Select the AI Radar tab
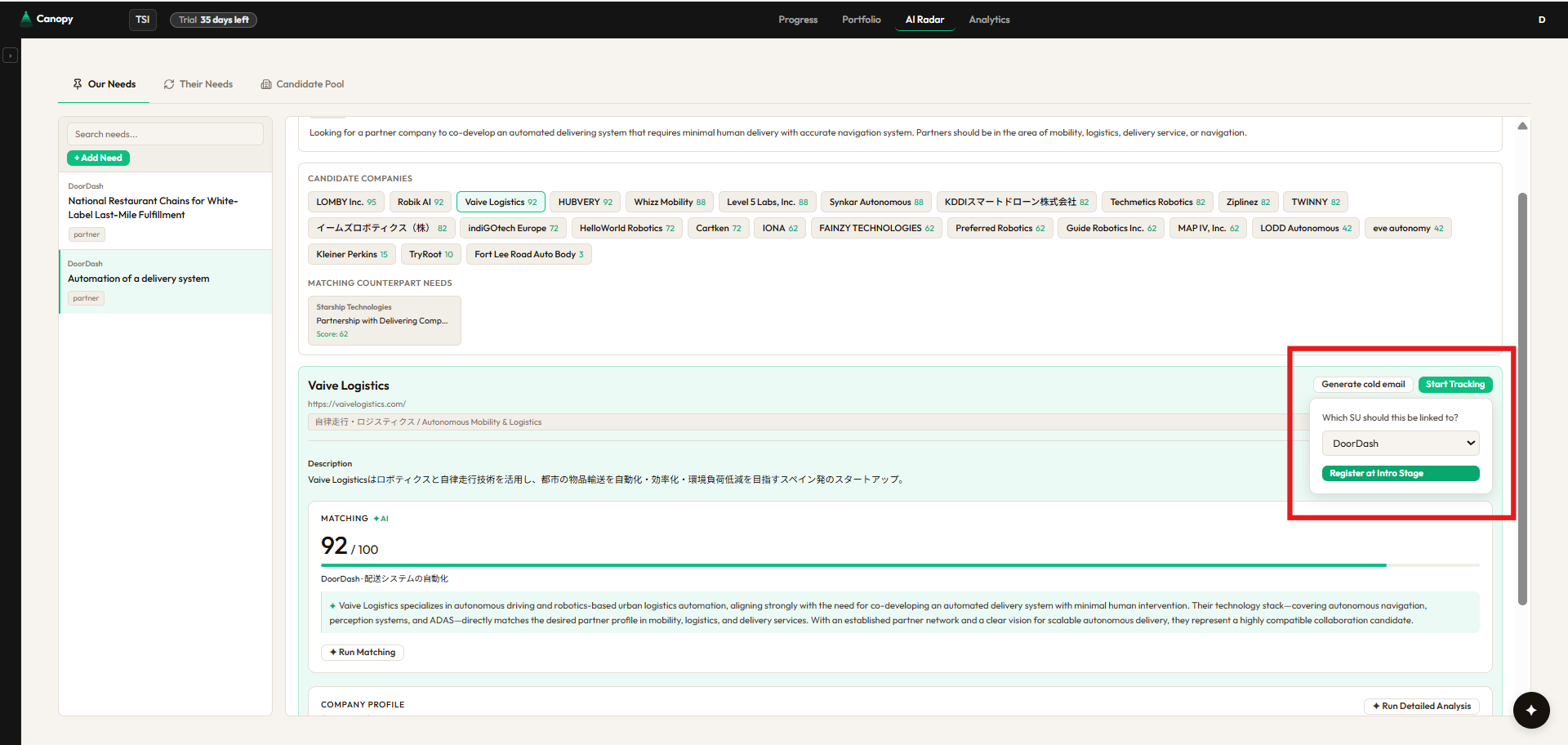Viewport: 1568px width, 745px height. click(924, 20)
